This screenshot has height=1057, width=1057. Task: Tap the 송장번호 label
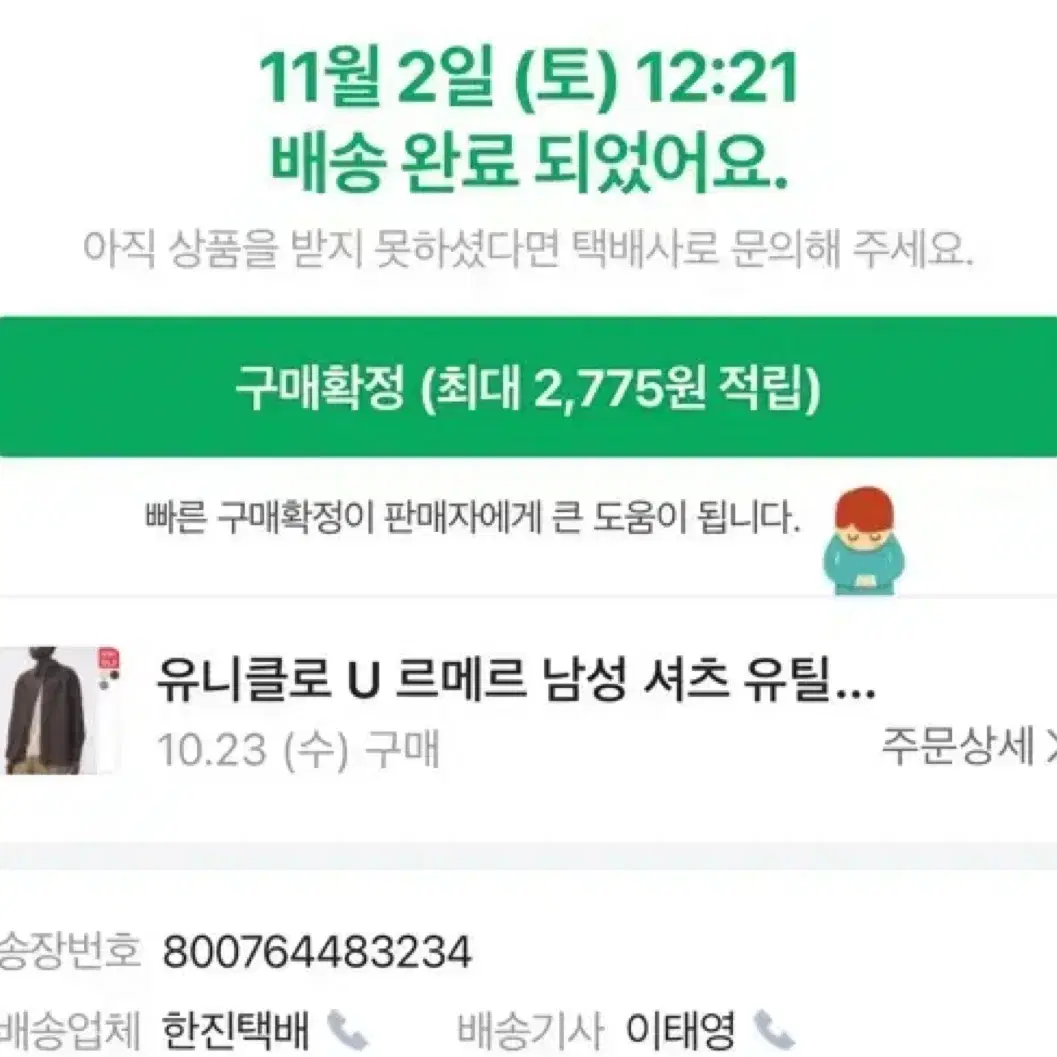tap(69, 951)
